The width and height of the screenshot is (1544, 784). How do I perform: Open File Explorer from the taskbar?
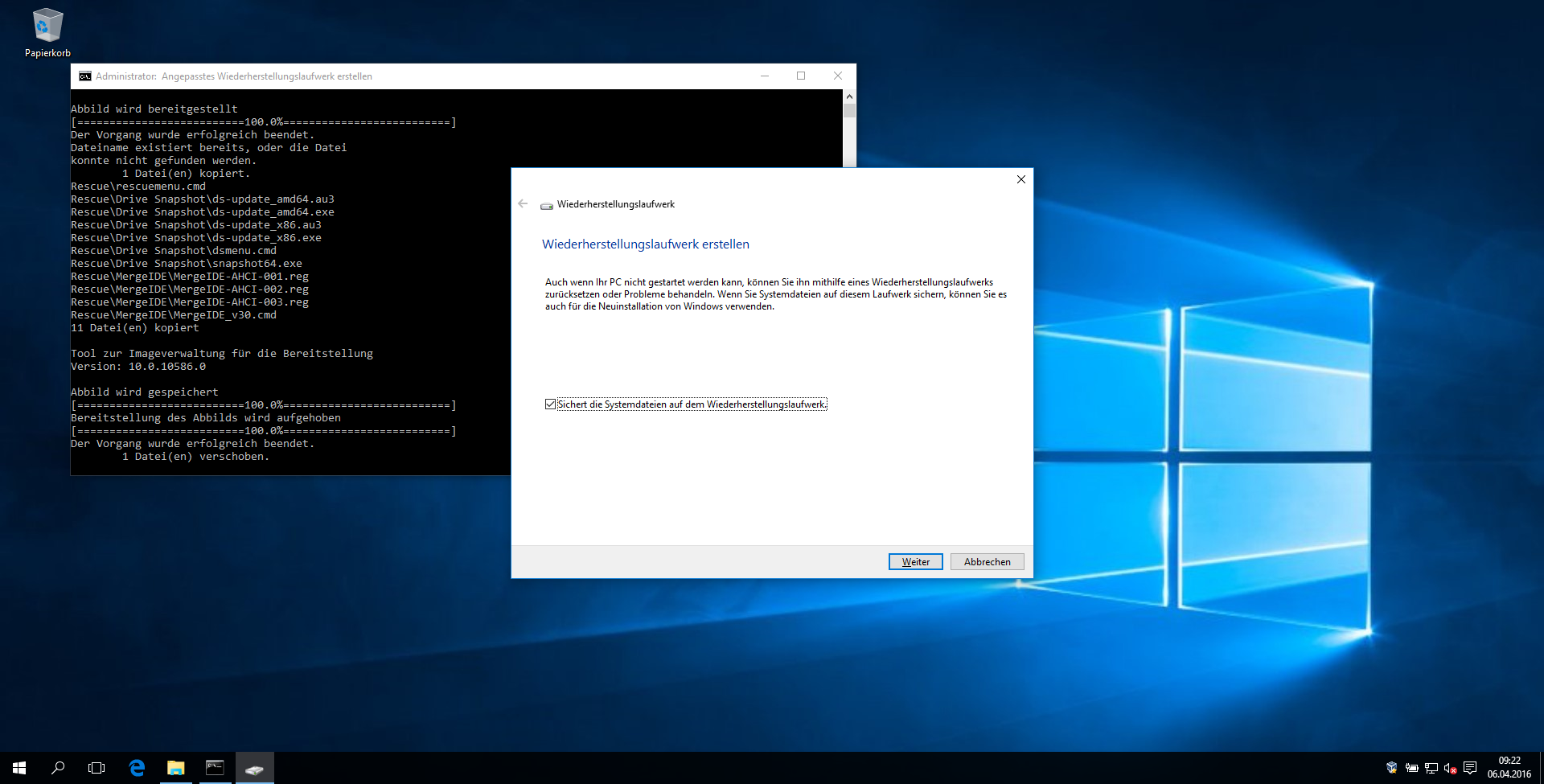pyautogui.click(x=175, y=768)
